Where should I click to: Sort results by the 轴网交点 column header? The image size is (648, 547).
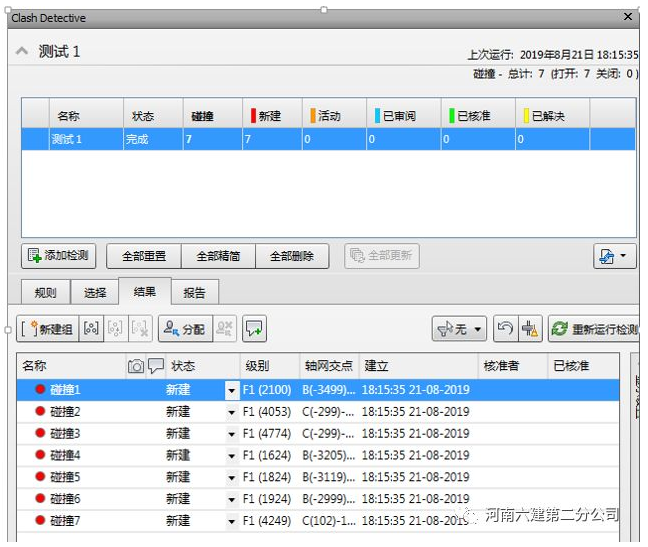pos(329,366)
